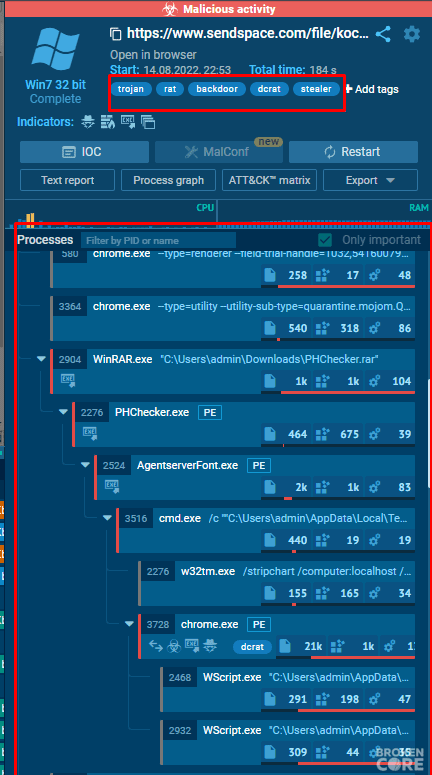Open the IOC panel
The image size is (432, 775).
click(x=84, y=152)
